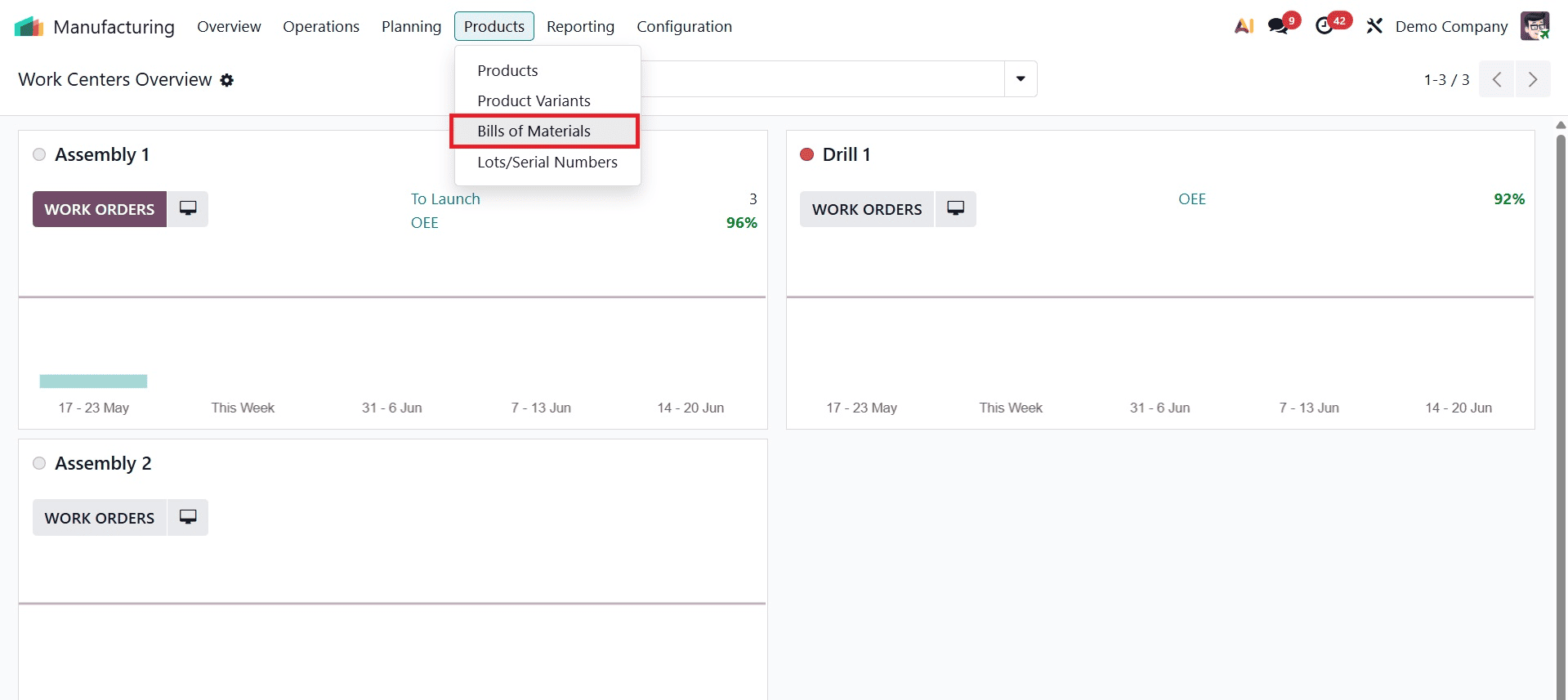Screen dimensions: 1568x700
Task: Click the Manufacturing app logo icon
Action: tap(29, 26)
